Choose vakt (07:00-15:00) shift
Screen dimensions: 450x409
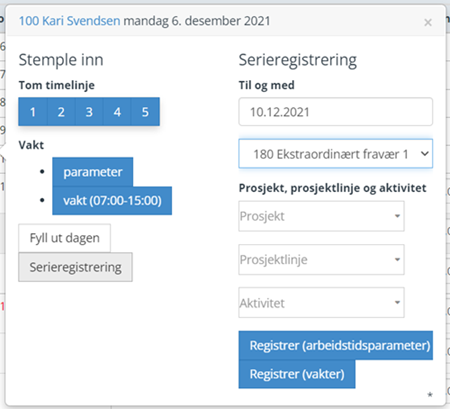click(112, 201)
